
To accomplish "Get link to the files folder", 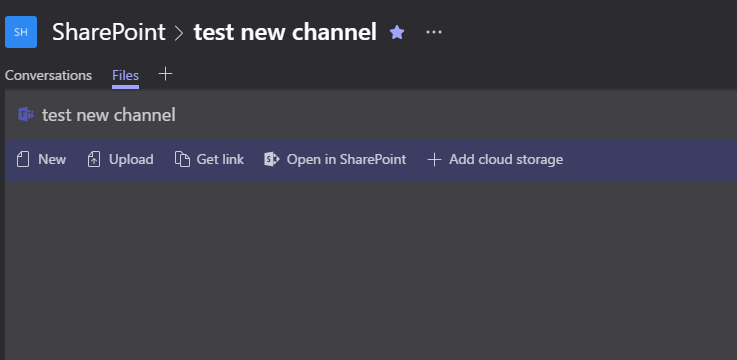I will 209,160.
